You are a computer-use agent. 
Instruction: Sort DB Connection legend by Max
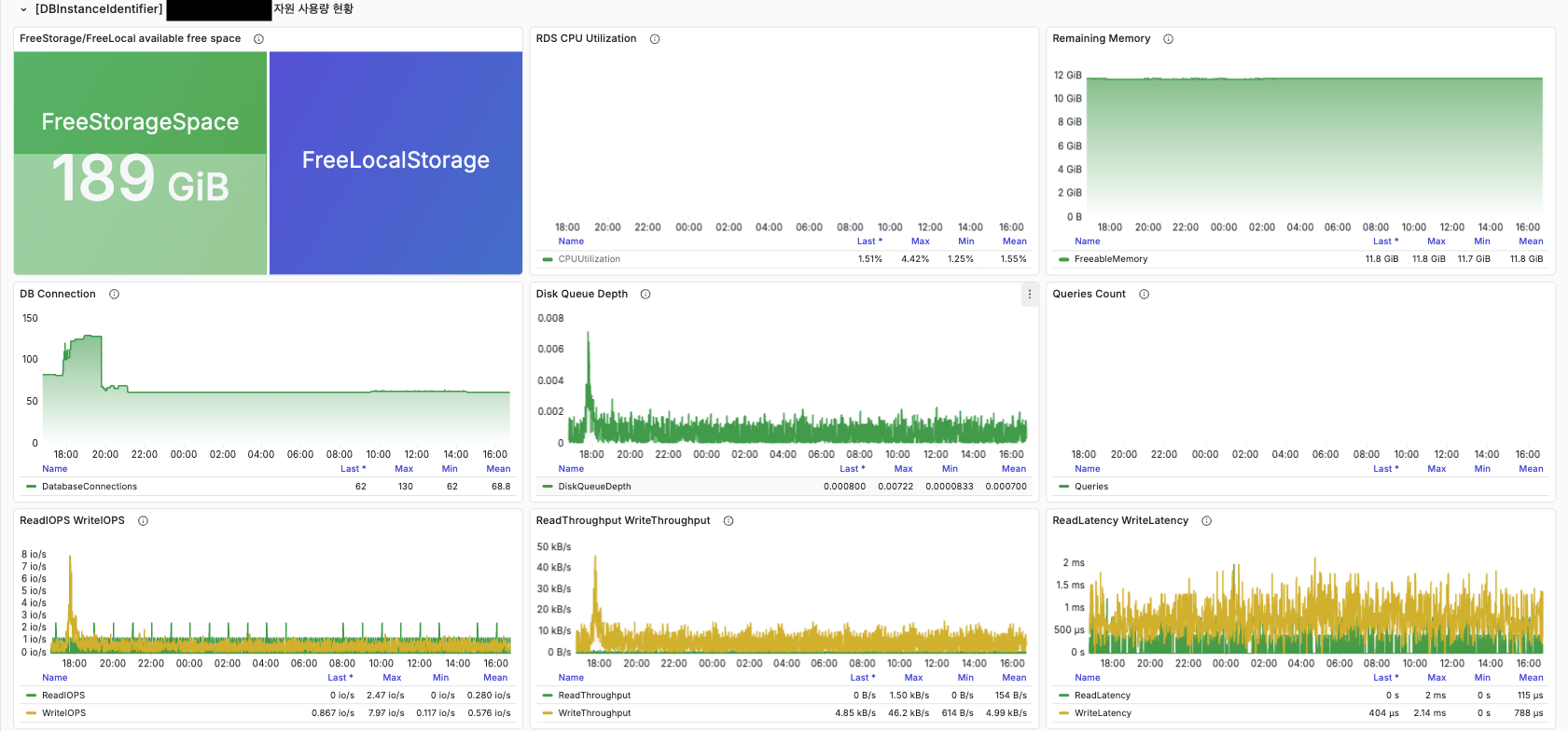[x=404, y=469]
